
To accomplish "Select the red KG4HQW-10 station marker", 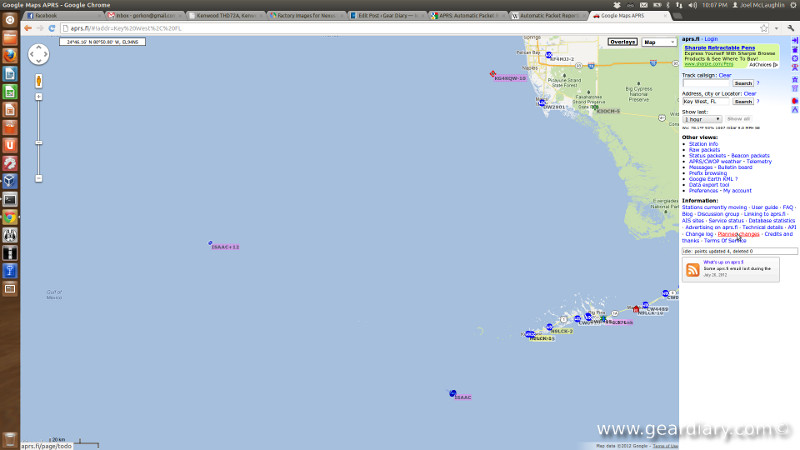I will [493, 74].
